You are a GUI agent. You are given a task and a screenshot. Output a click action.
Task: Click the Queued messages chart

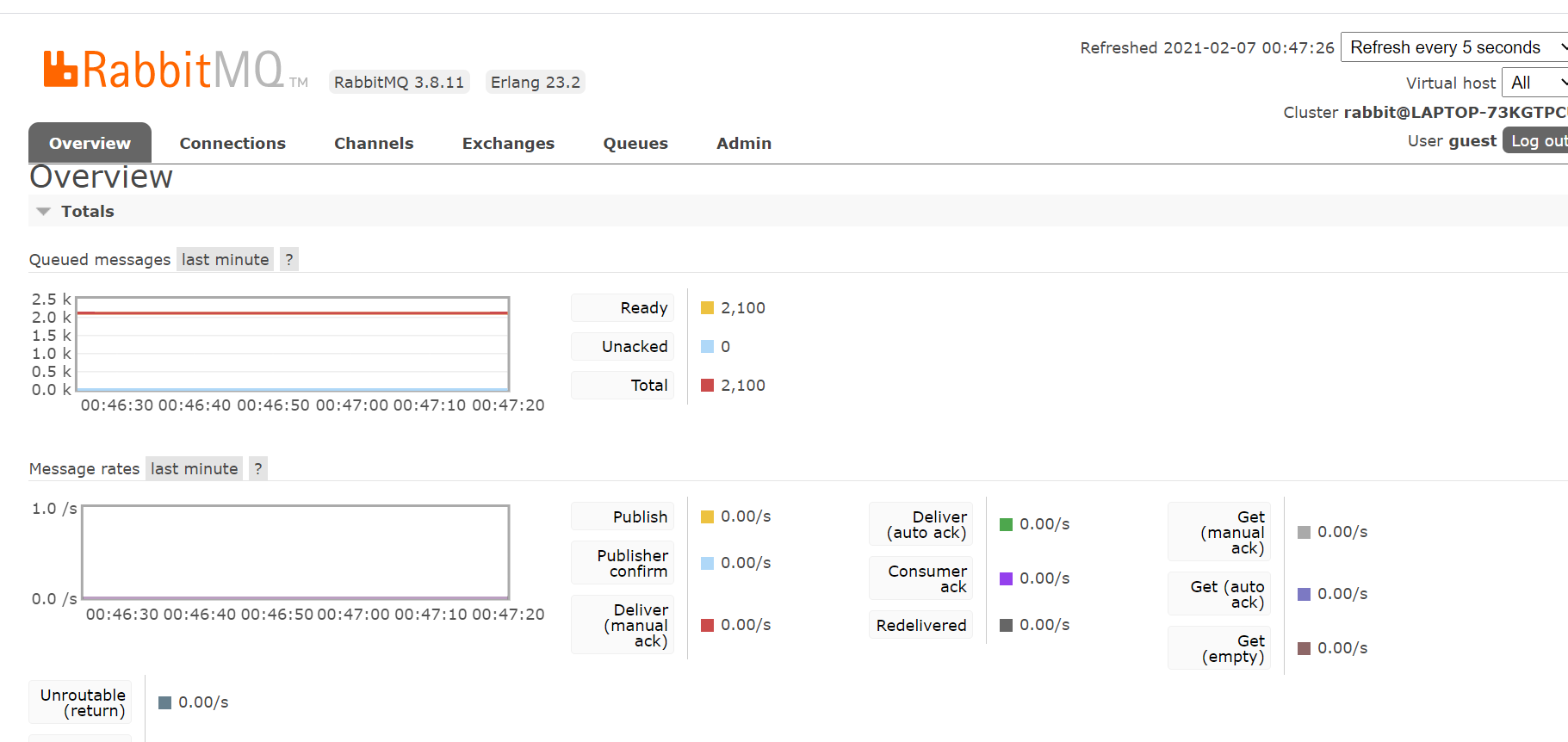point(293,344)
